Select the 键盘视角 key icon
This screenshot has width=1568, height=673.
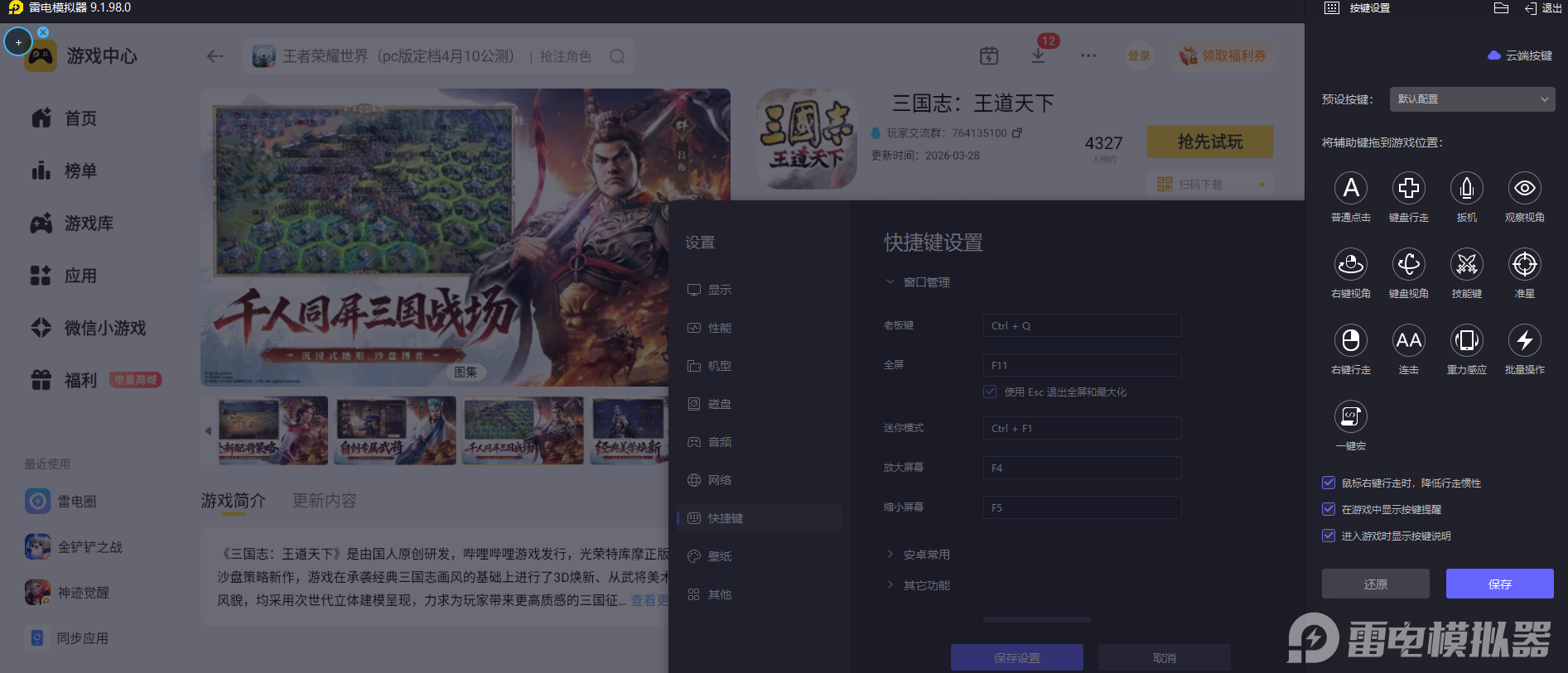tap(1409, 265)
